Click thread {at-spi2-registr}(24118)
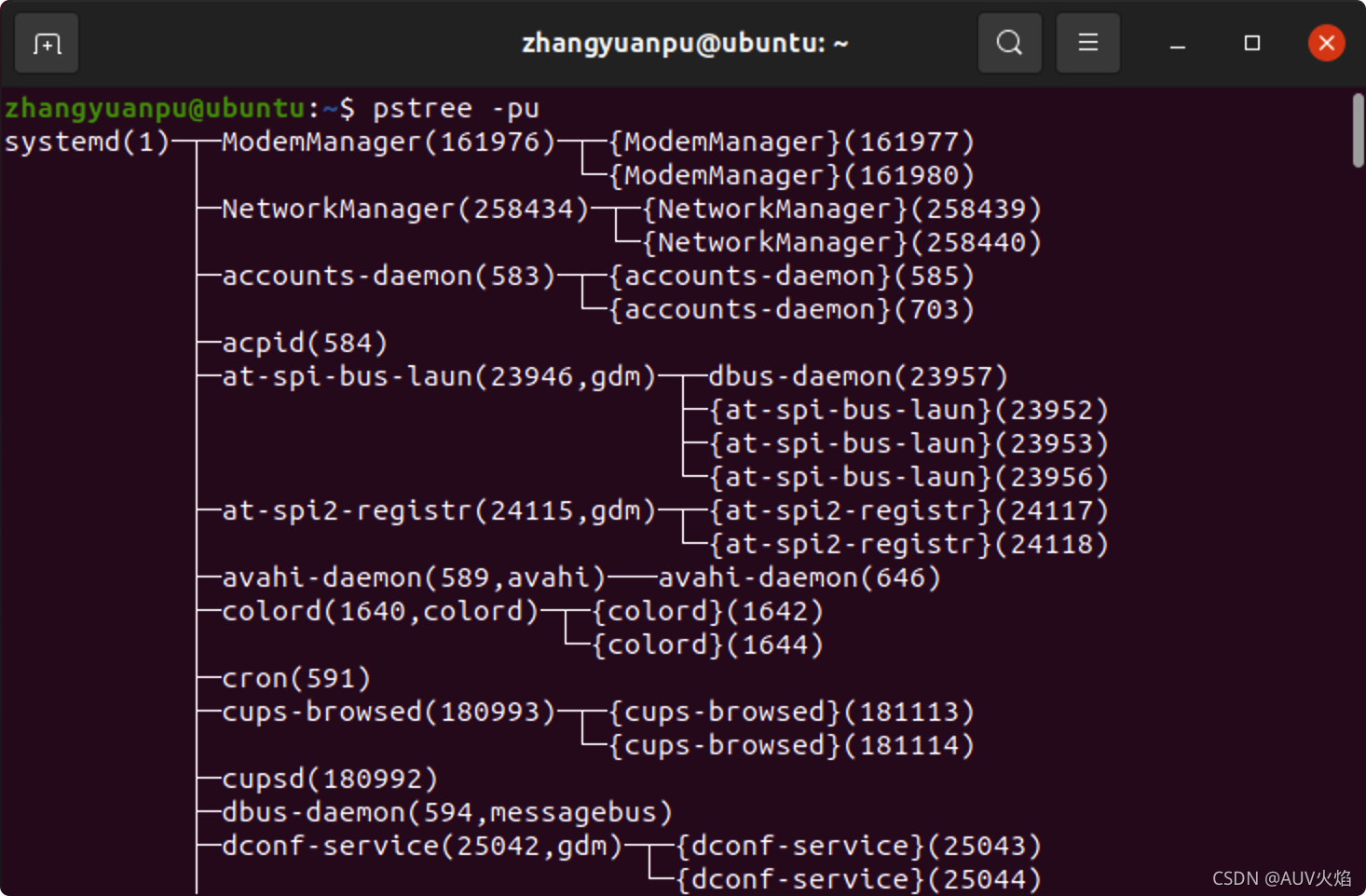 pyautogui.click(x=908, y=544)
